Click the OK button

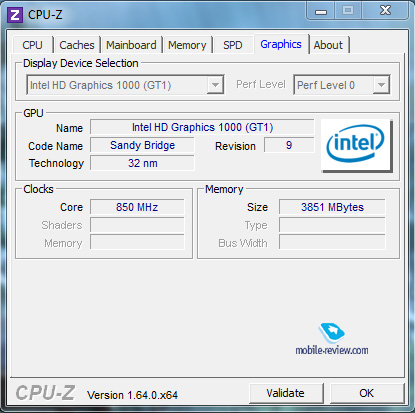coord(367,393)
